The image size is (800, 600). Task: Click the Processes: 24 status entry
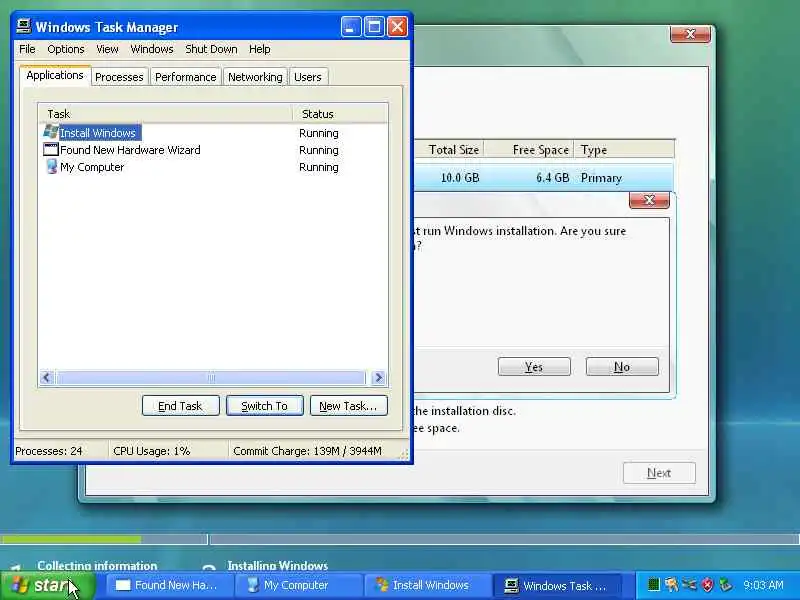(48, 451)
